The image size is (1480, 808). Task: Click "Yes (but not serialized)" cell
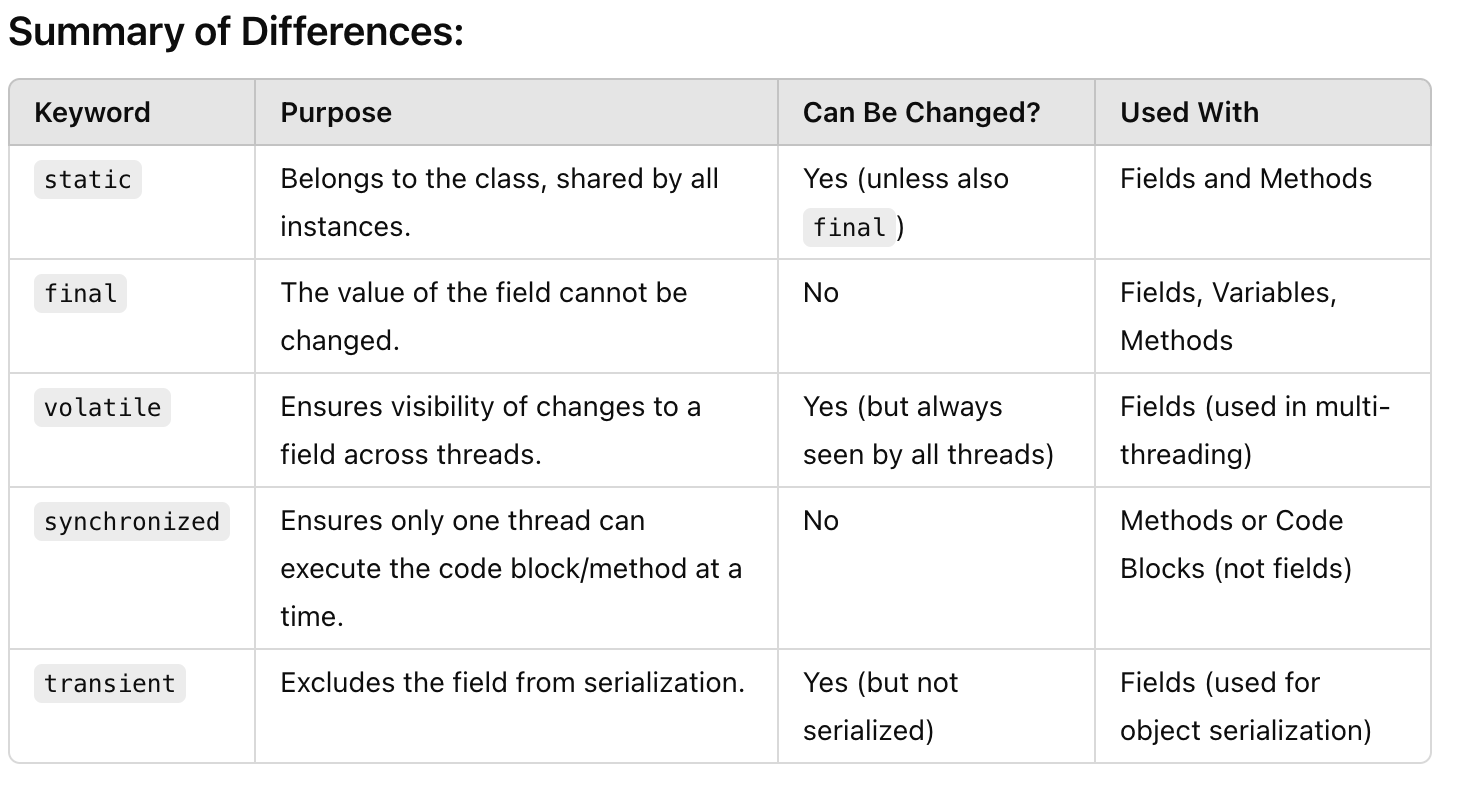tap(879, 706)
